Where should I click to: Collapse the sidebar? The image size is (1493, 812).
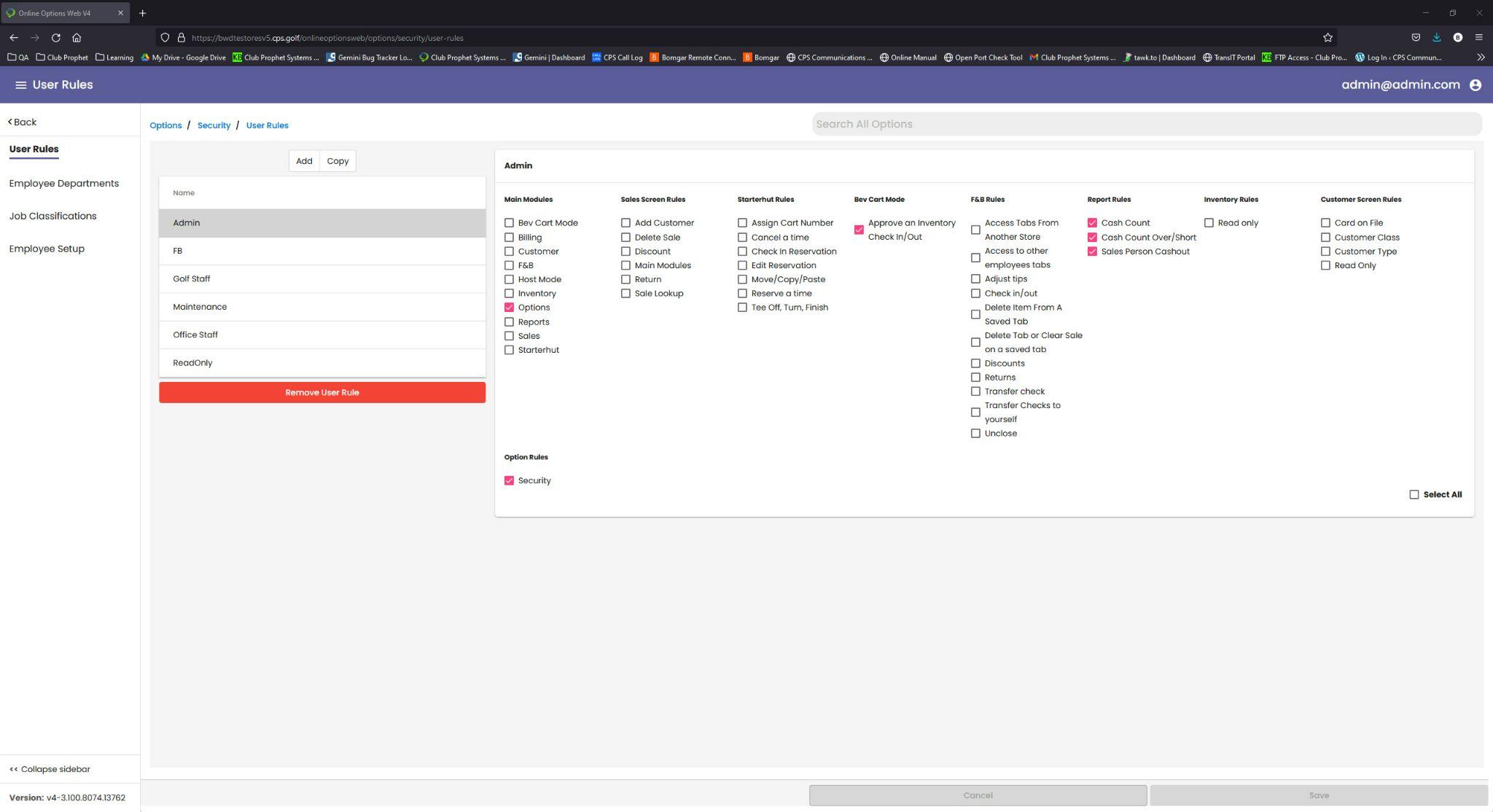click(50, 770)
